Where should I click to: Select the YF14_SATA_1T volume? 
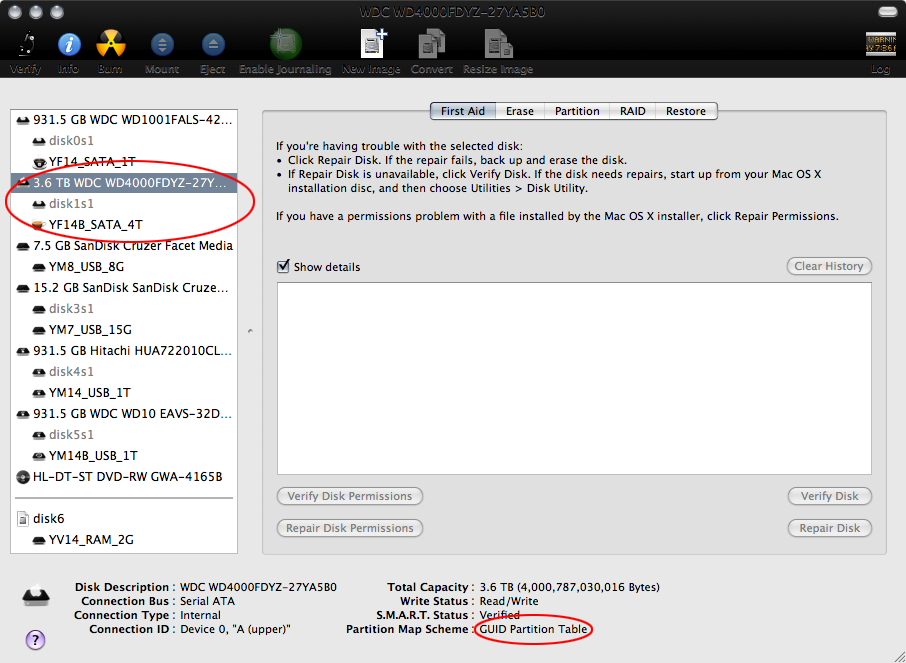(x=124, y=161)
